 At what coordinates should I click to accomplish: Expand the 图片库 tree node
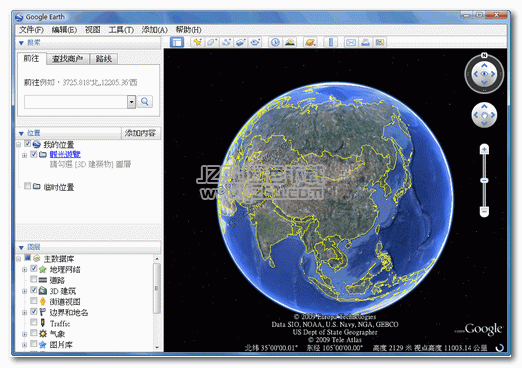click(24, 345)
